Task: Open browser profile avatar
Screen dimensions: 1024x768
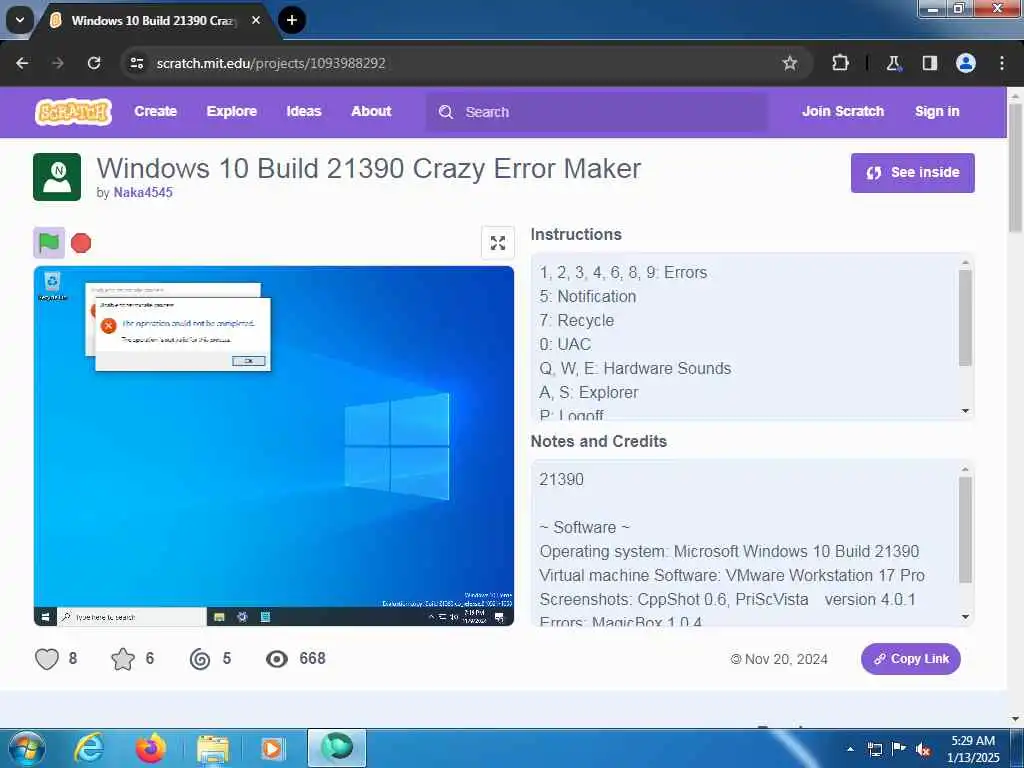Action: click(966, 63)
